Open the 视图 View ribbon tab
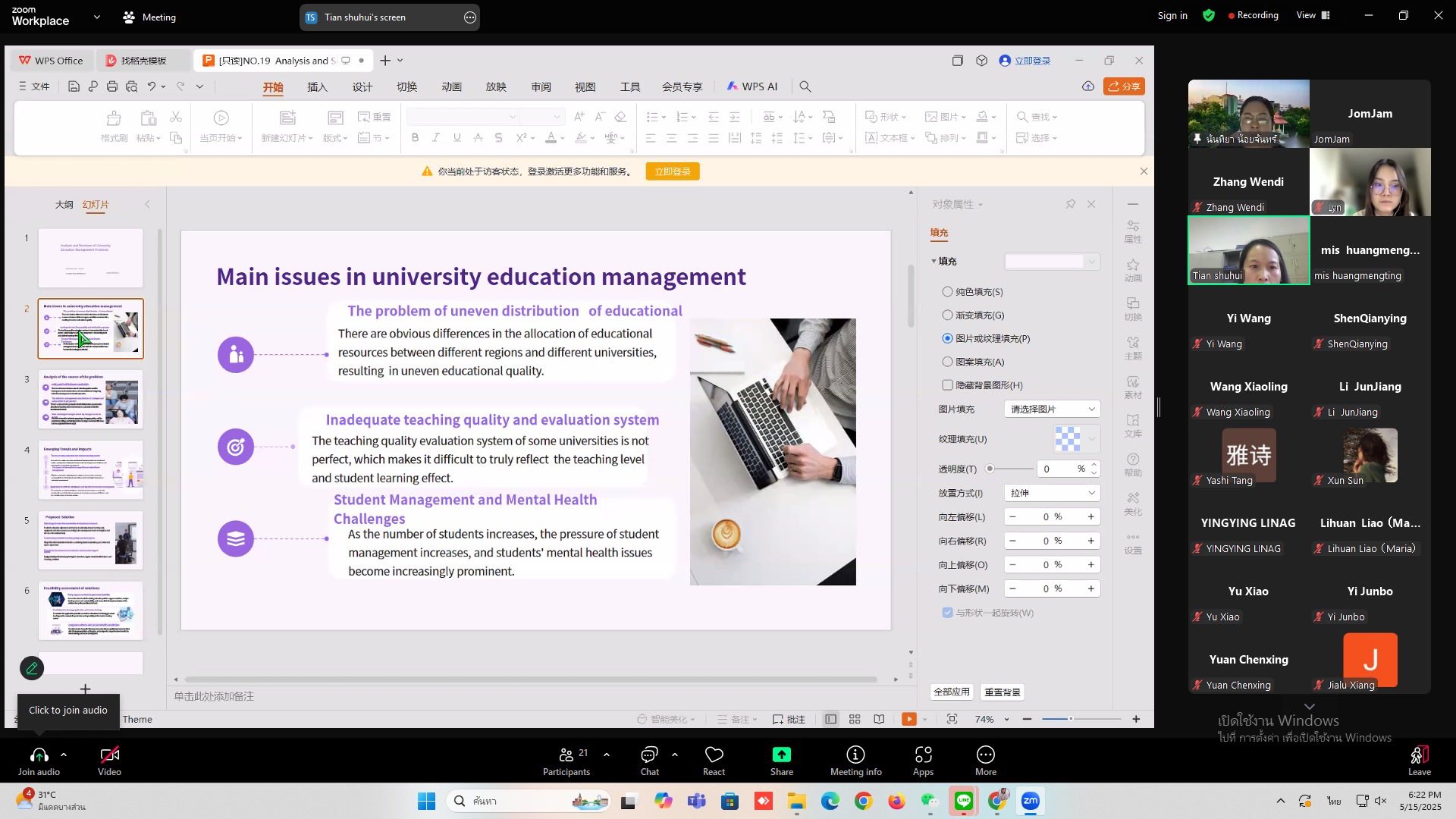 click(585, 86)
